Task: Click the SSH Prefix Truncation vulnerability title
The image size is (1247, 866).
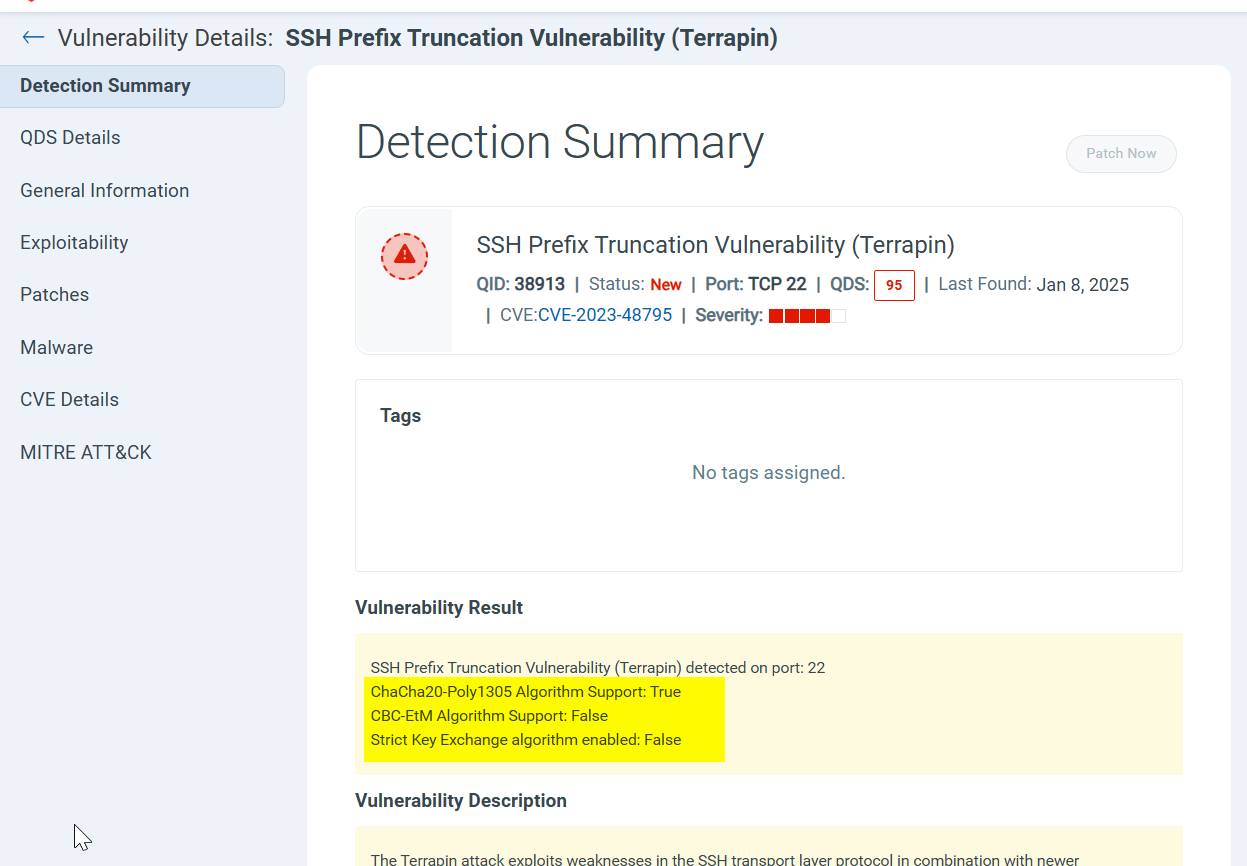Action: click(x=715, y=245)
